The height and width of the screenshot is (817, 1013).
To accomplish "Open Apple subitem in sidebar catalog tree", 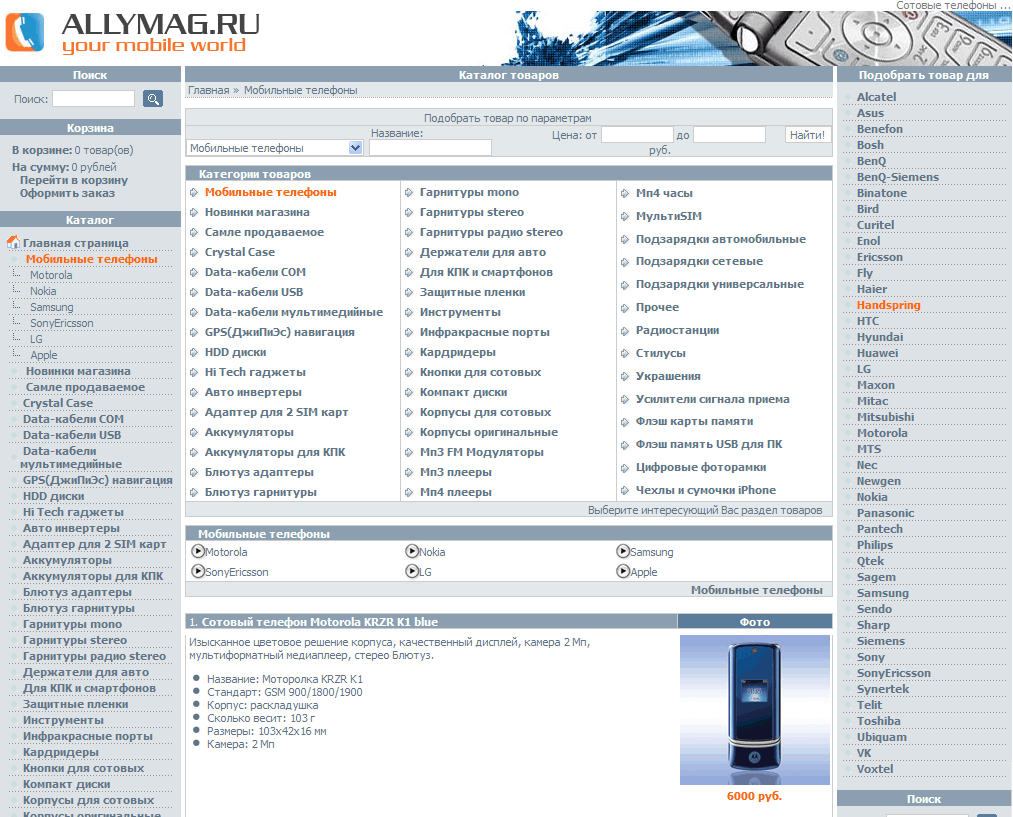I will (43, 355).
